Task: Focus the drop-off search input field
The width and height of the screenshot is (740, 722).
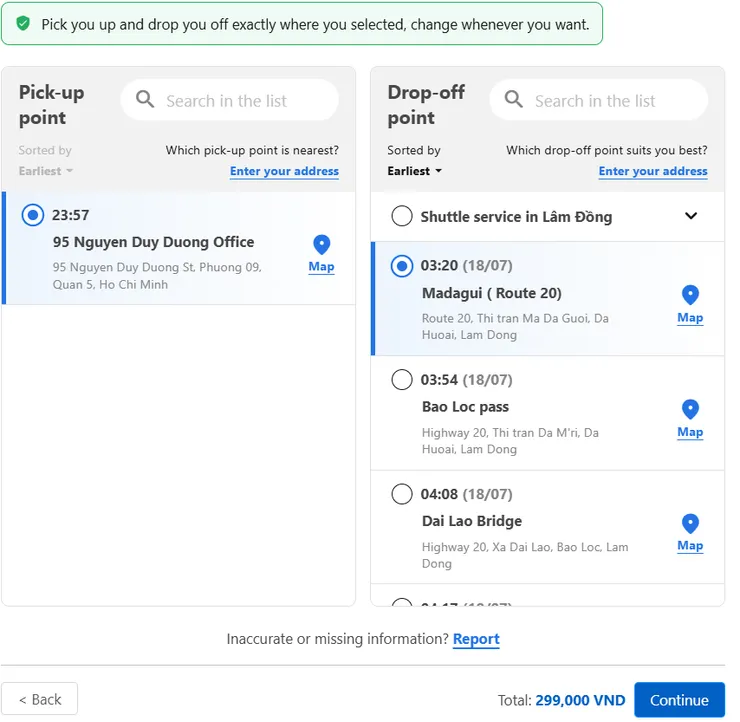Action: point(610,101)
